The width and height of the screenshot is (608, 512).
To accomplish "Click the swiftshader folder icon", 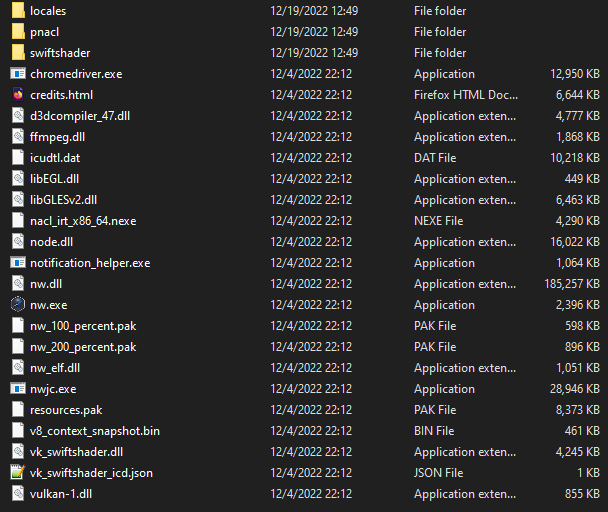I will [18, 52].
